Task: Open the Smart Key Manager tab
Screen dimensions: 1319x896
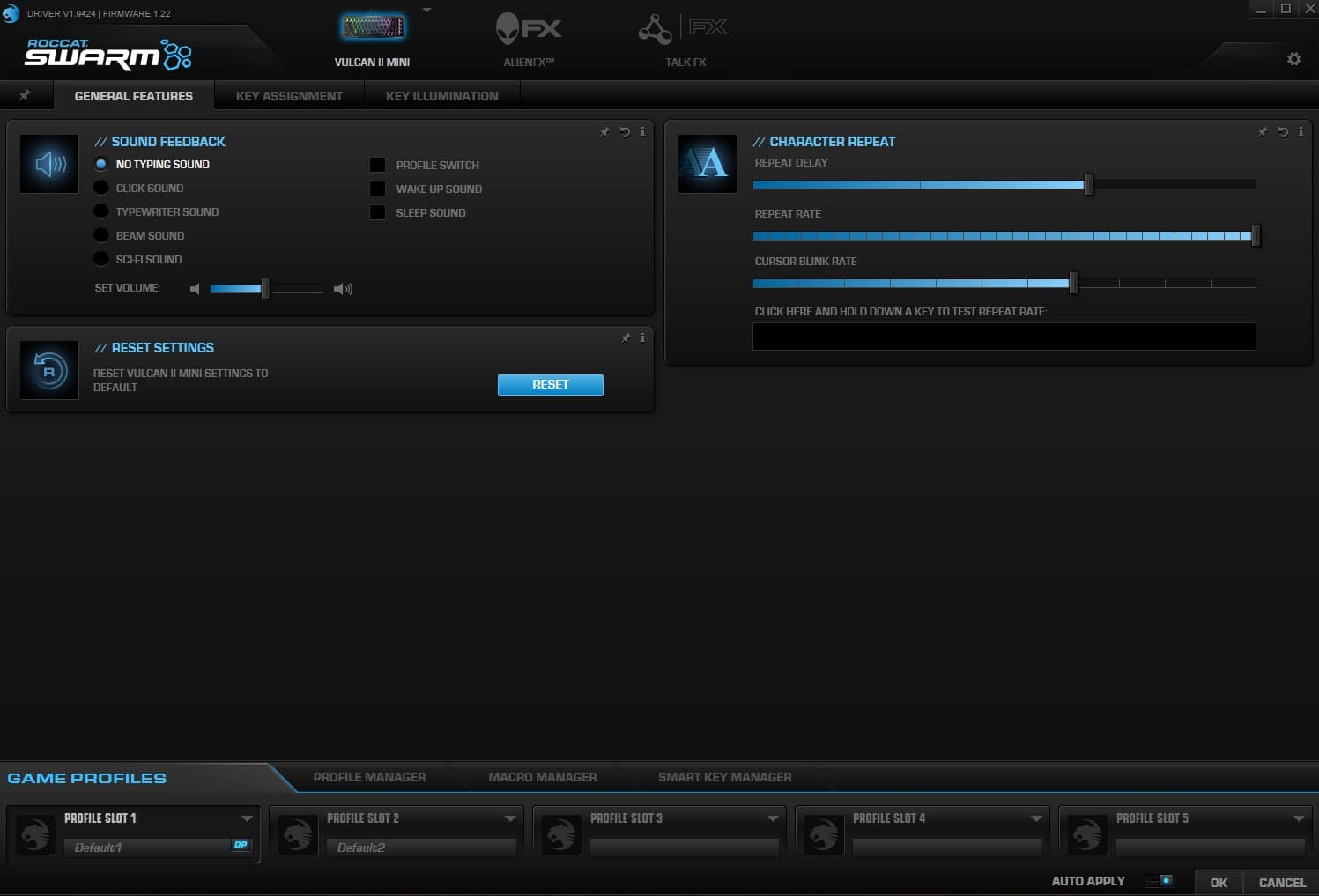Action: point(724,777)
